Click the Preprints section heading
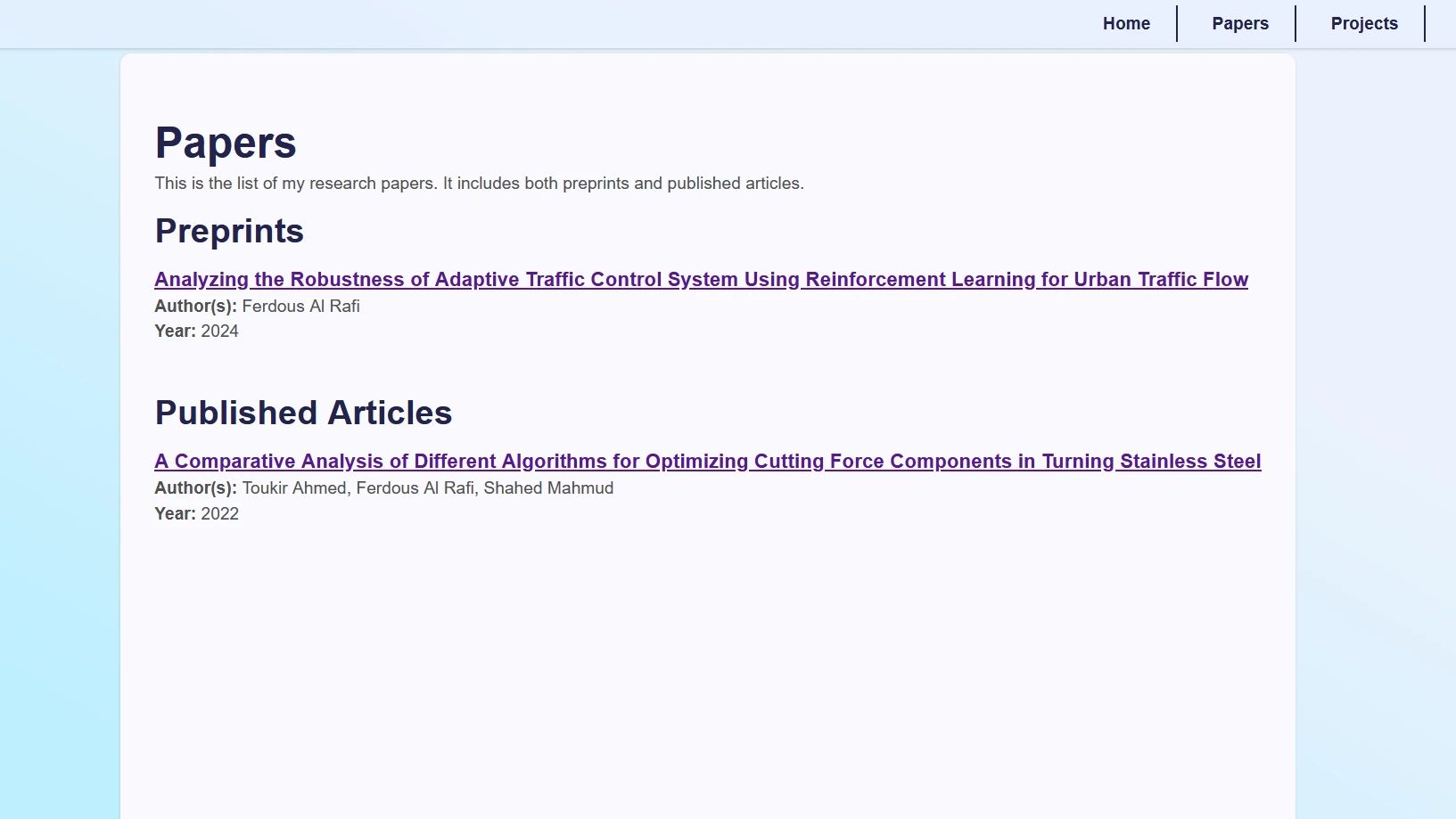The image size is (1456, 819). [x=229, y=230]
